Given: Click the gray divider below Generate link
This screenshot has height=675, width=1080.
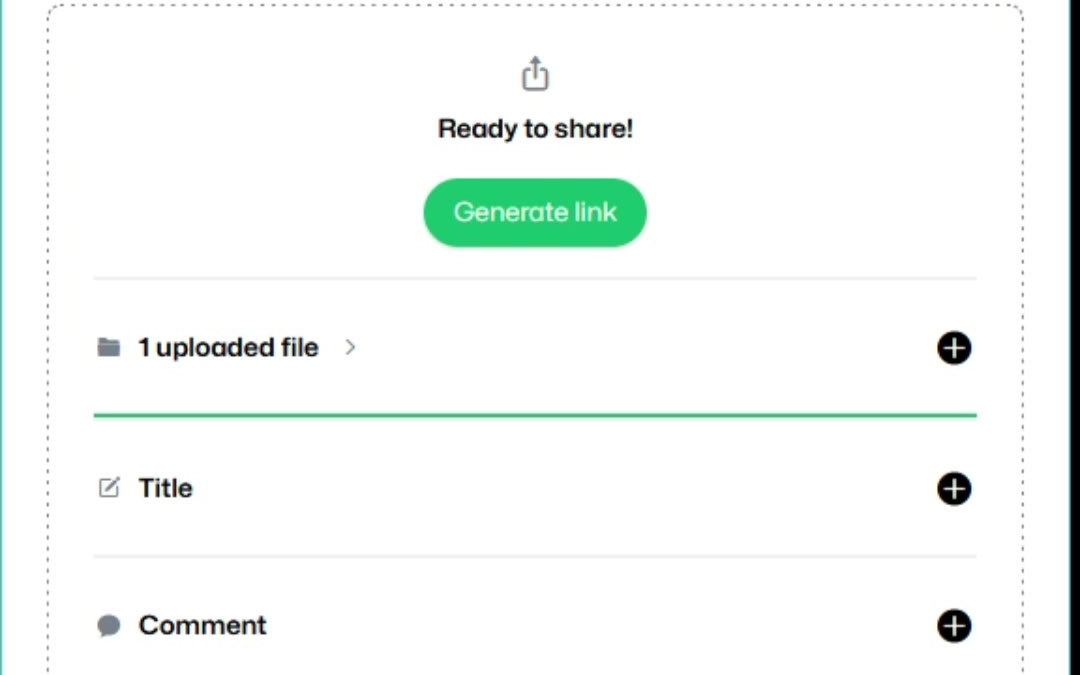Looking at the screenshot, I should [x=535, y=278].
